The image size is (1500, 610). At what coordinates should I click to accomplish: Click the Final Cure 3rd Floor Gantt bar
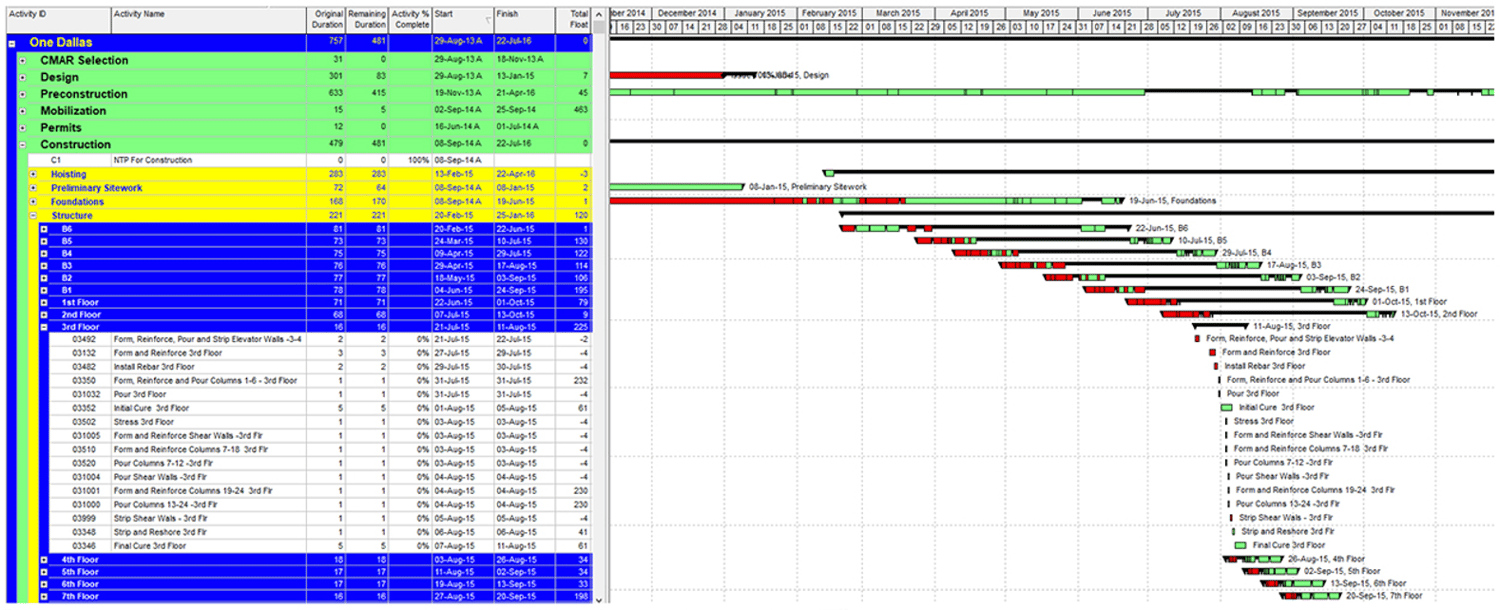coord(1240,546)
